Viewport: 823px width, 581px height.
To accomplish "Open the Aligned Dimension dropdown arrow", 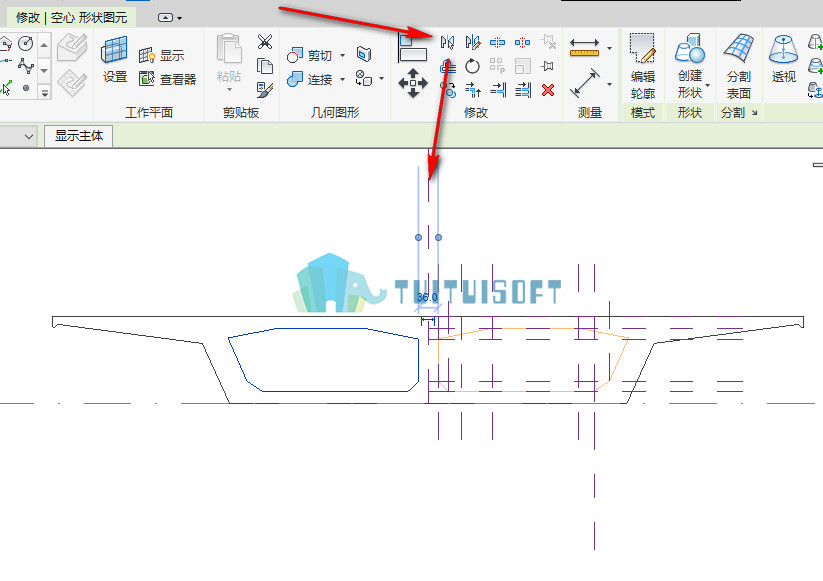I will 610,84.
